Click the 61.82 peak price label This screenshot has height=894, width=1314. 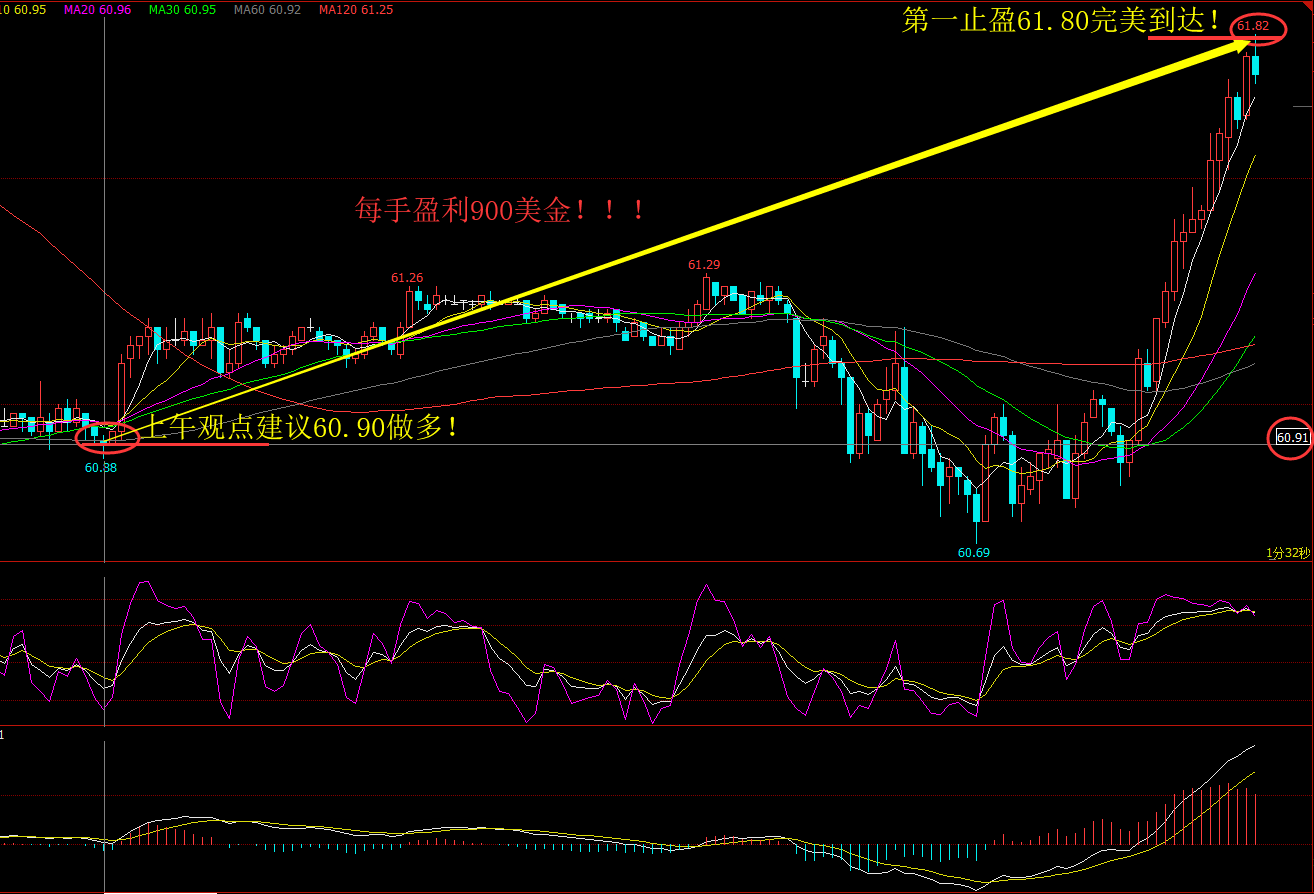[1253, 26]
